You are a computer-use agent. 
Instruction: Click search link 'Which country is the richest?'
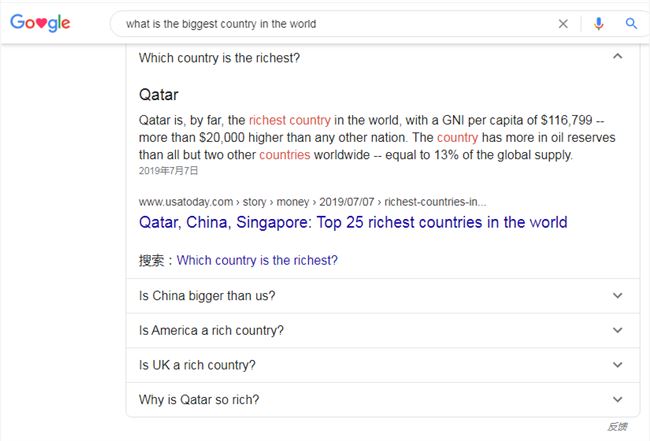257,260
